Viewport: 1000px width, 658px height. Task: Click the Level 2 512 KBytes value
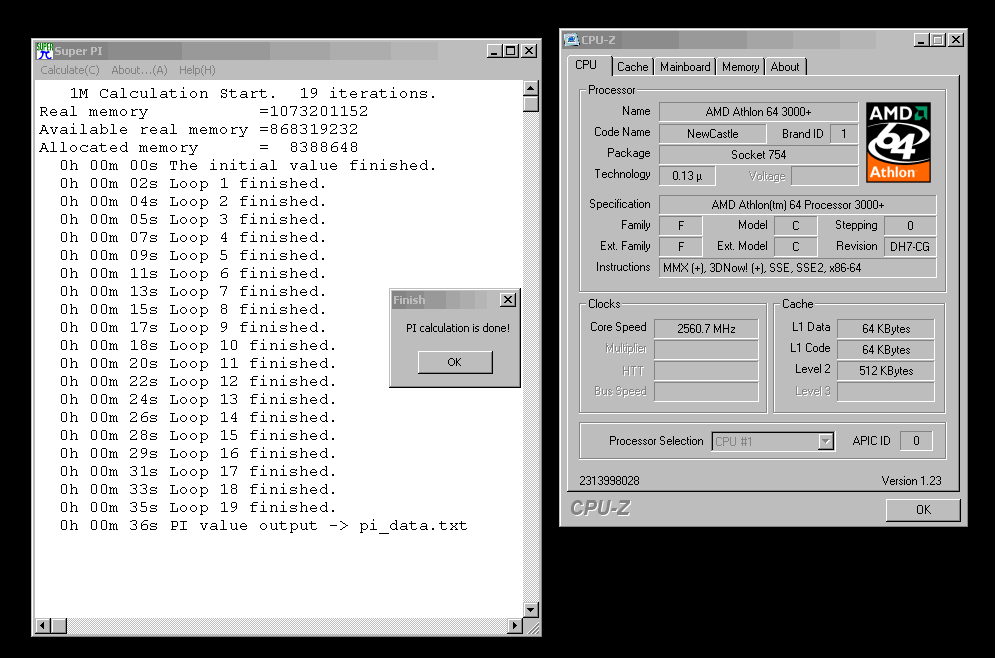click(x=886, y=371)
